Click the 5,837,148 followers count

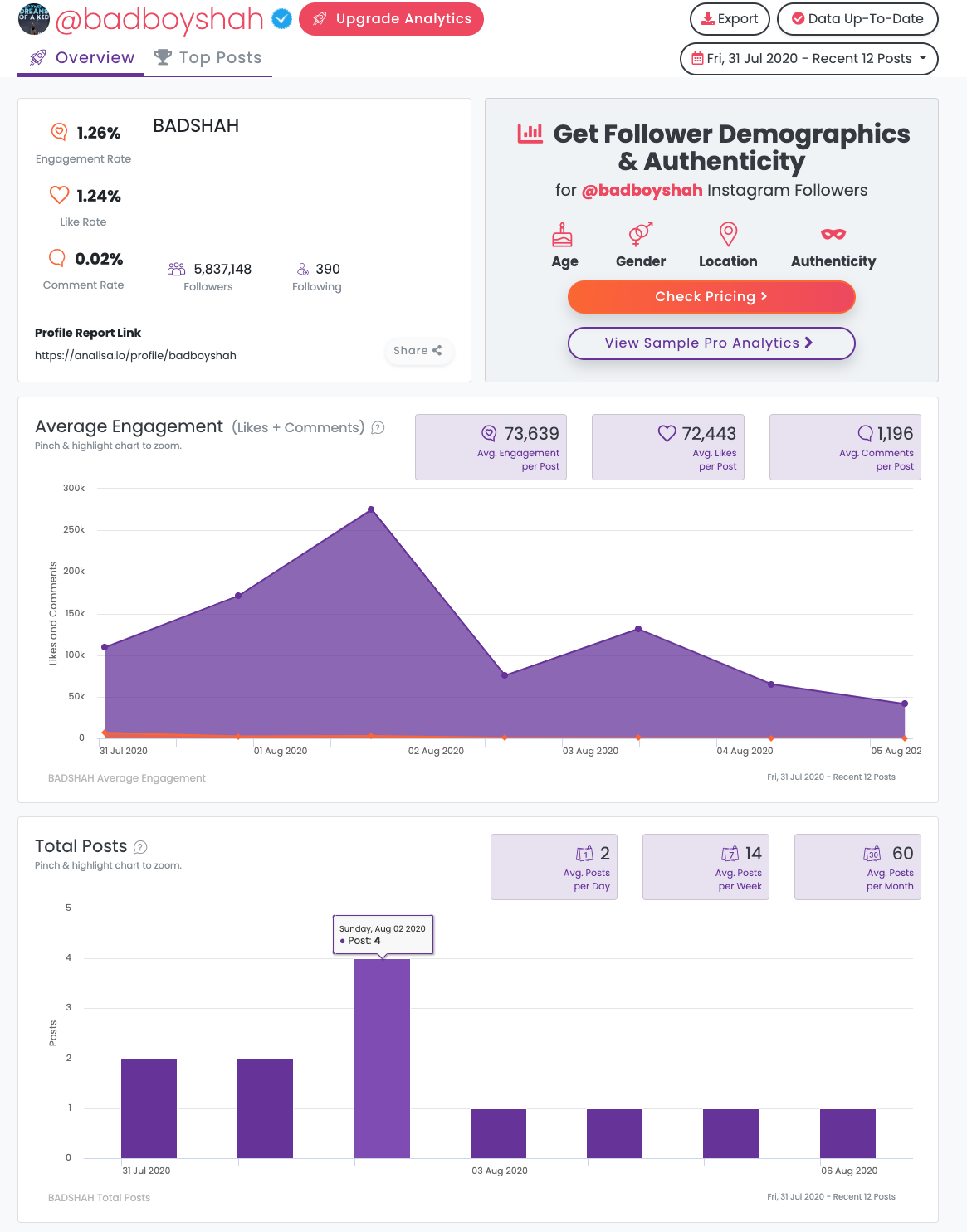(x=222, y=269)
